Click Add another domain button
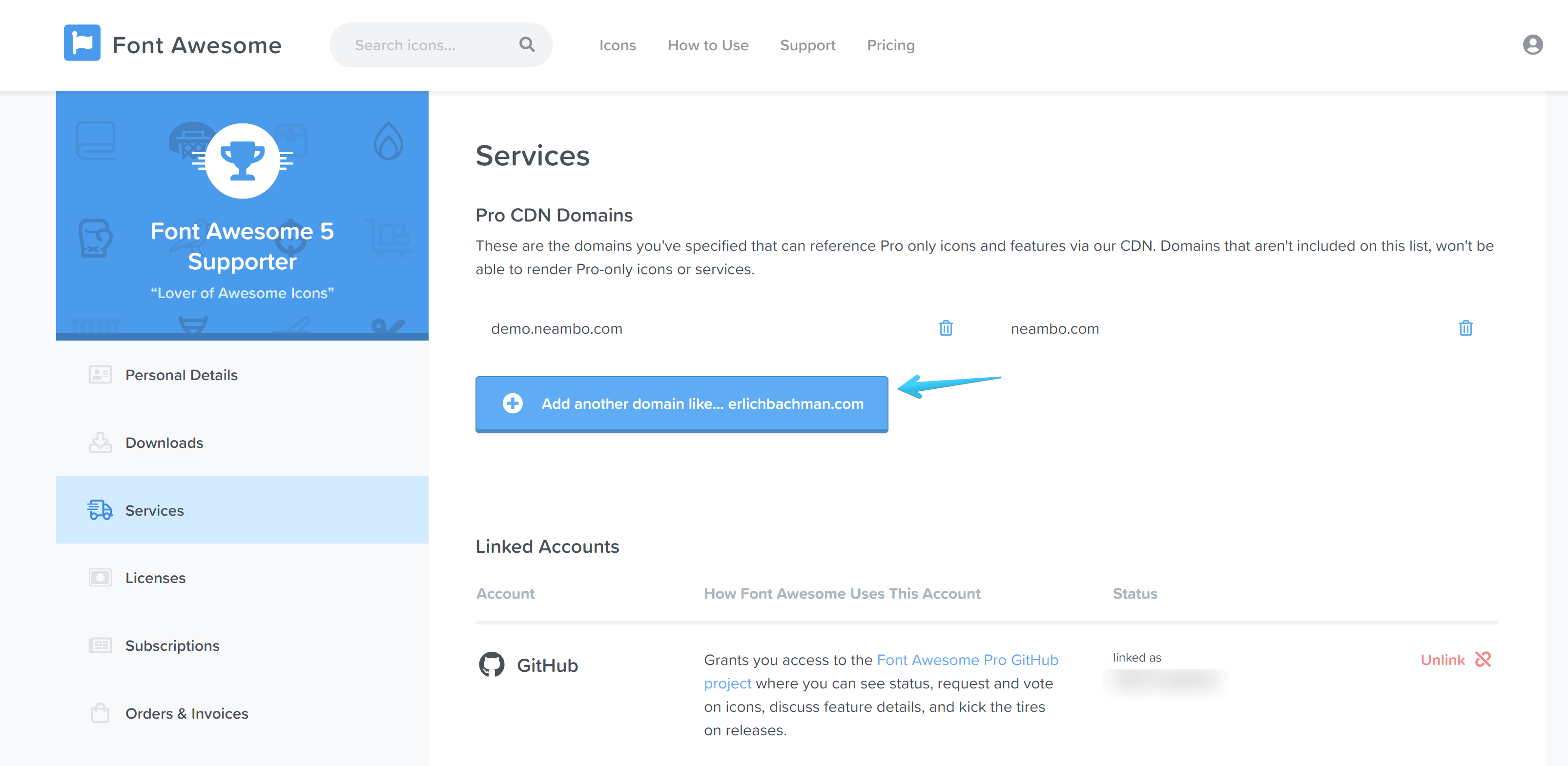Screen dimensions: 1568x766 tap(681, 403)
